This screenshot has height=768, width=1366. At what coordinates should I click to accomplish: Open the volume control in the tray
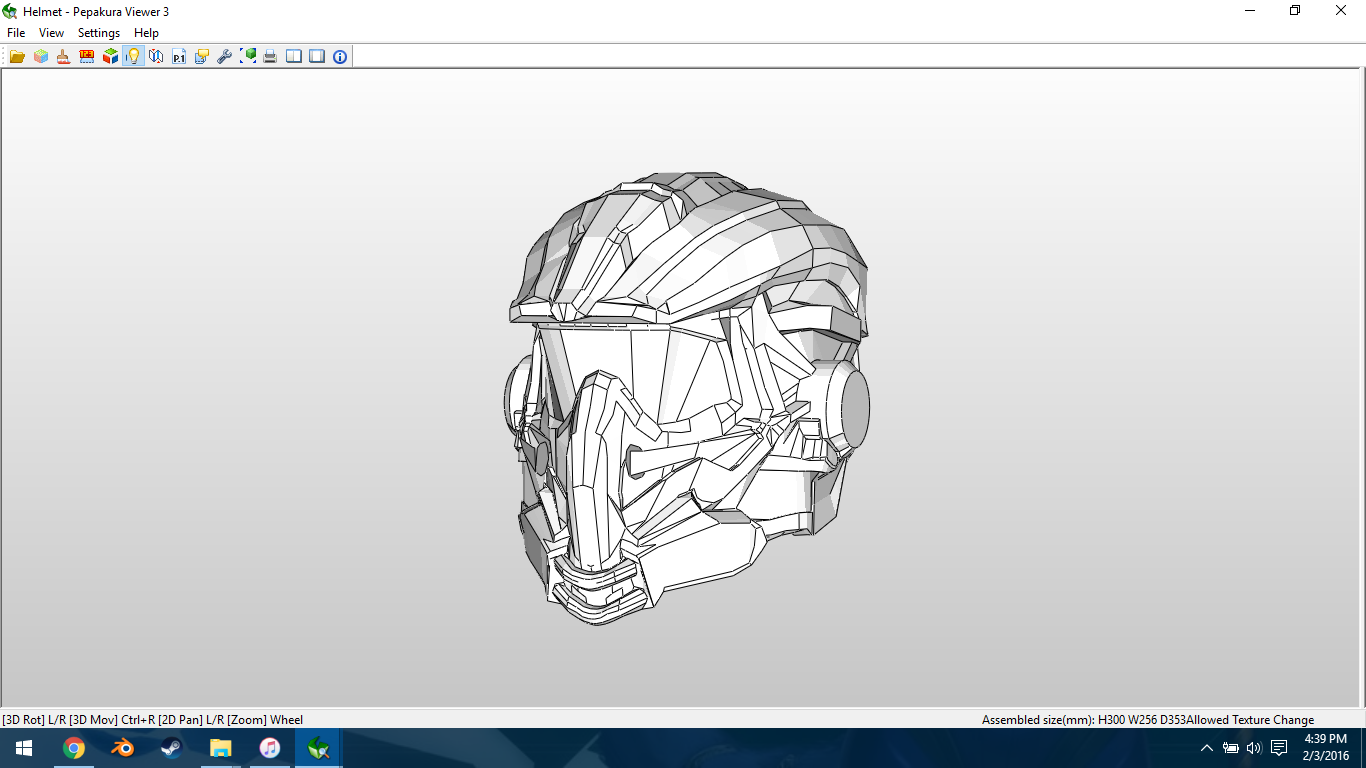1254,748
